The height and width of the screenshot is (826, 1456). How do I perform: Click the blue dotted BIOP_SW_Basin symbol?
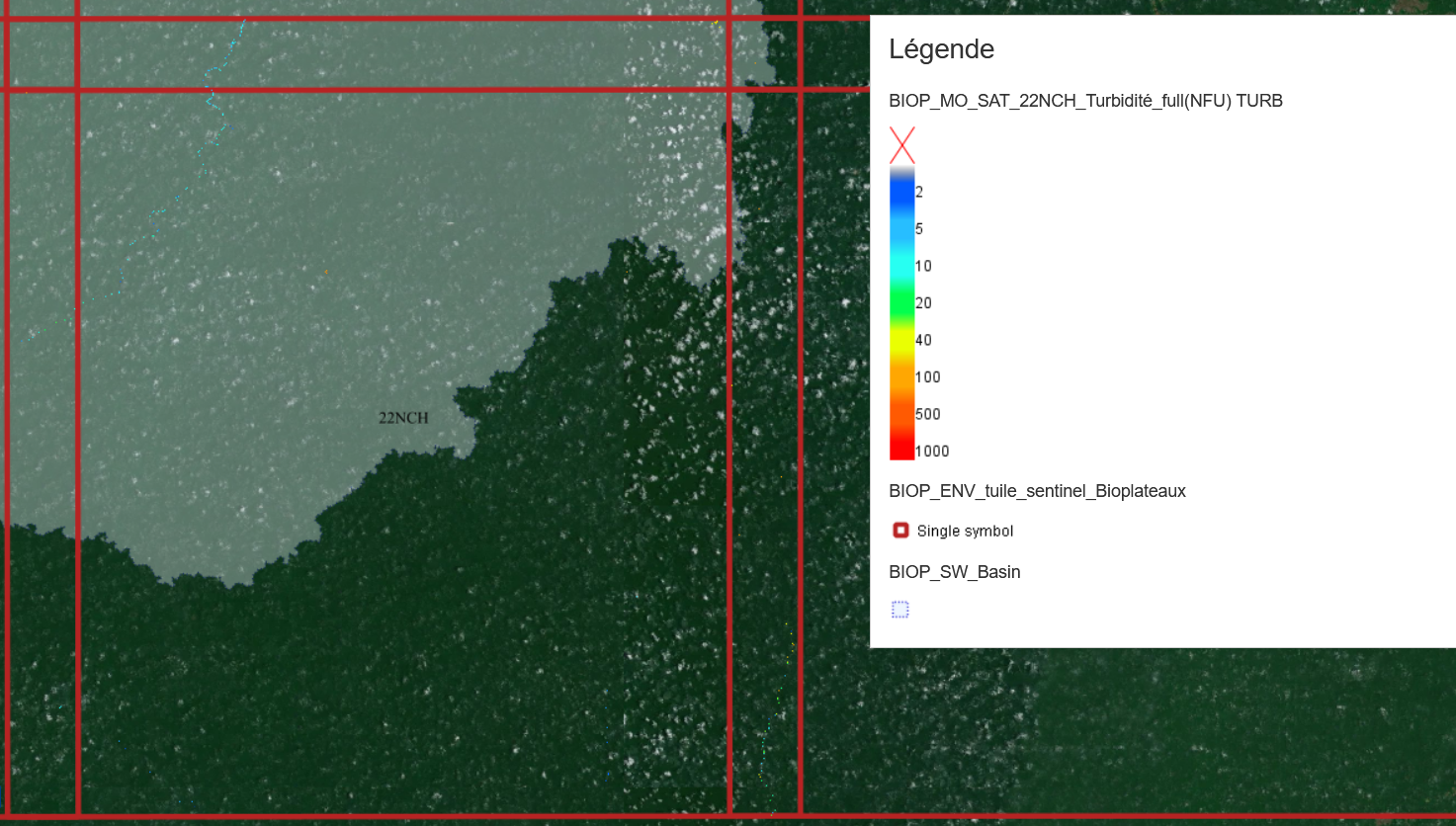click(899, 610)
